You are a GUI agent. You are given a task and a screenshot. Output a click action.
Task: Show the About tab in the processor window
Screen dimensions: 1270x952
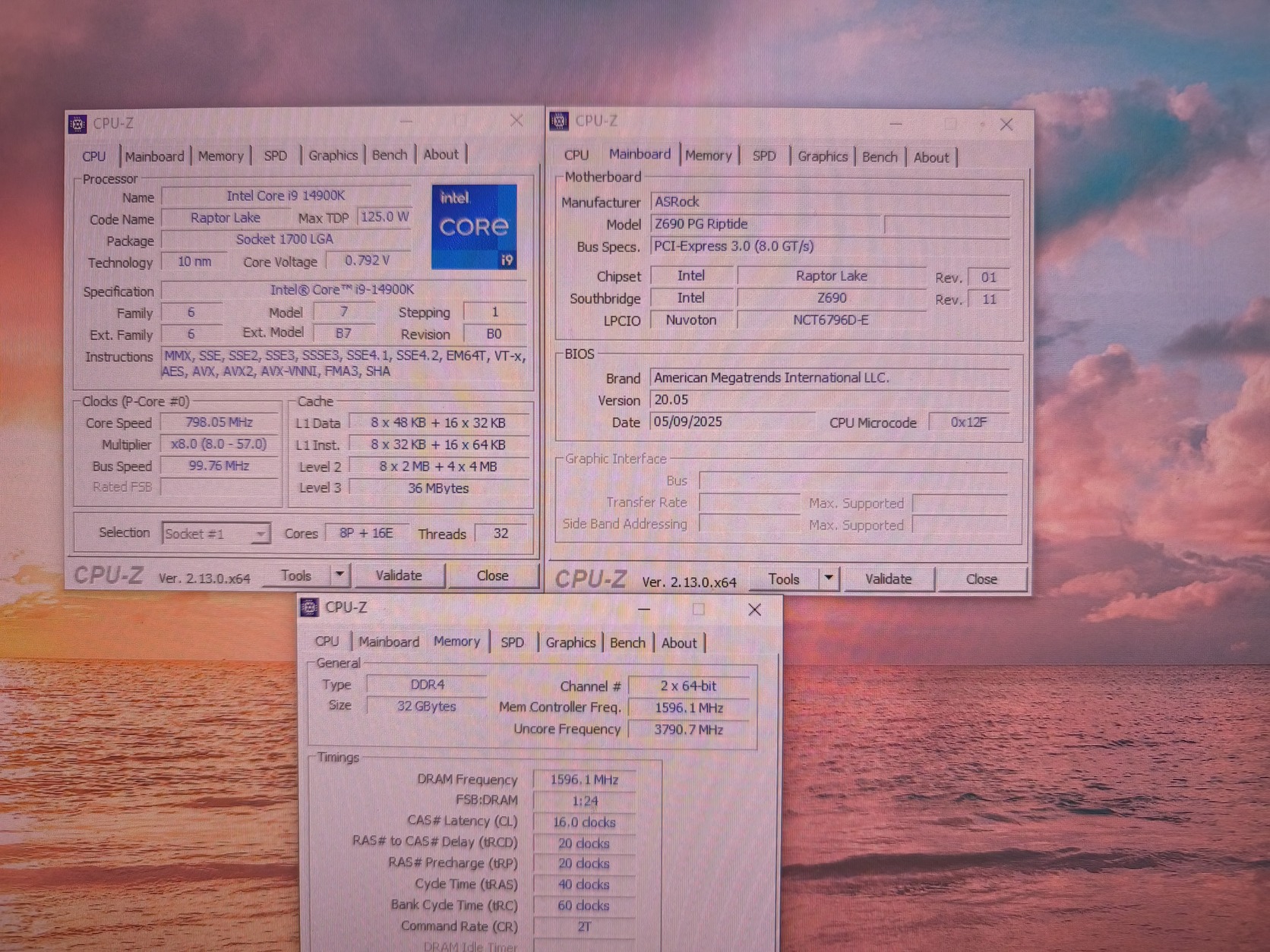click(441, 155)
